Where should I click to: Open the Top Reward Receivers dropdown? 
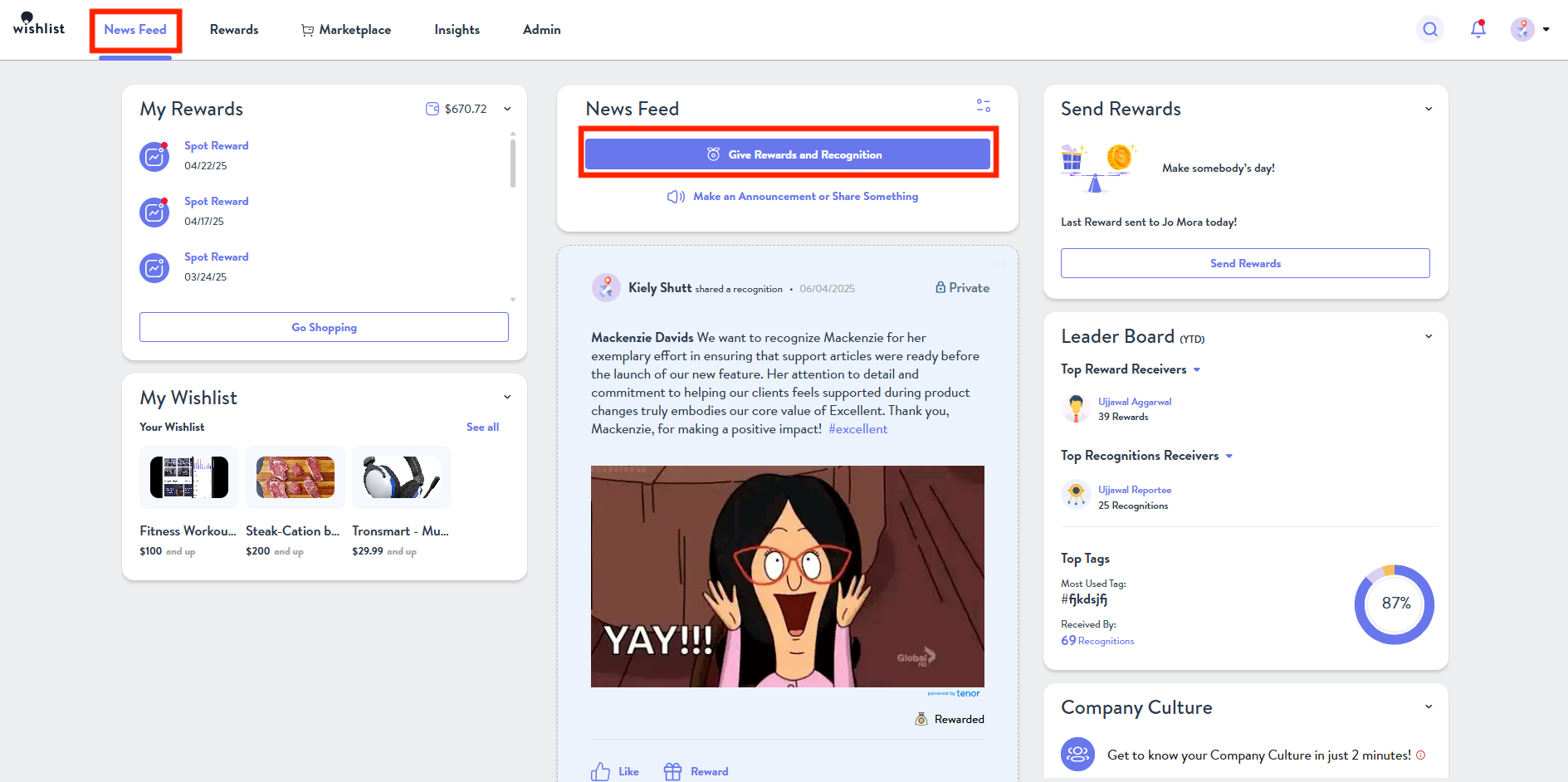pos(1197,369)
